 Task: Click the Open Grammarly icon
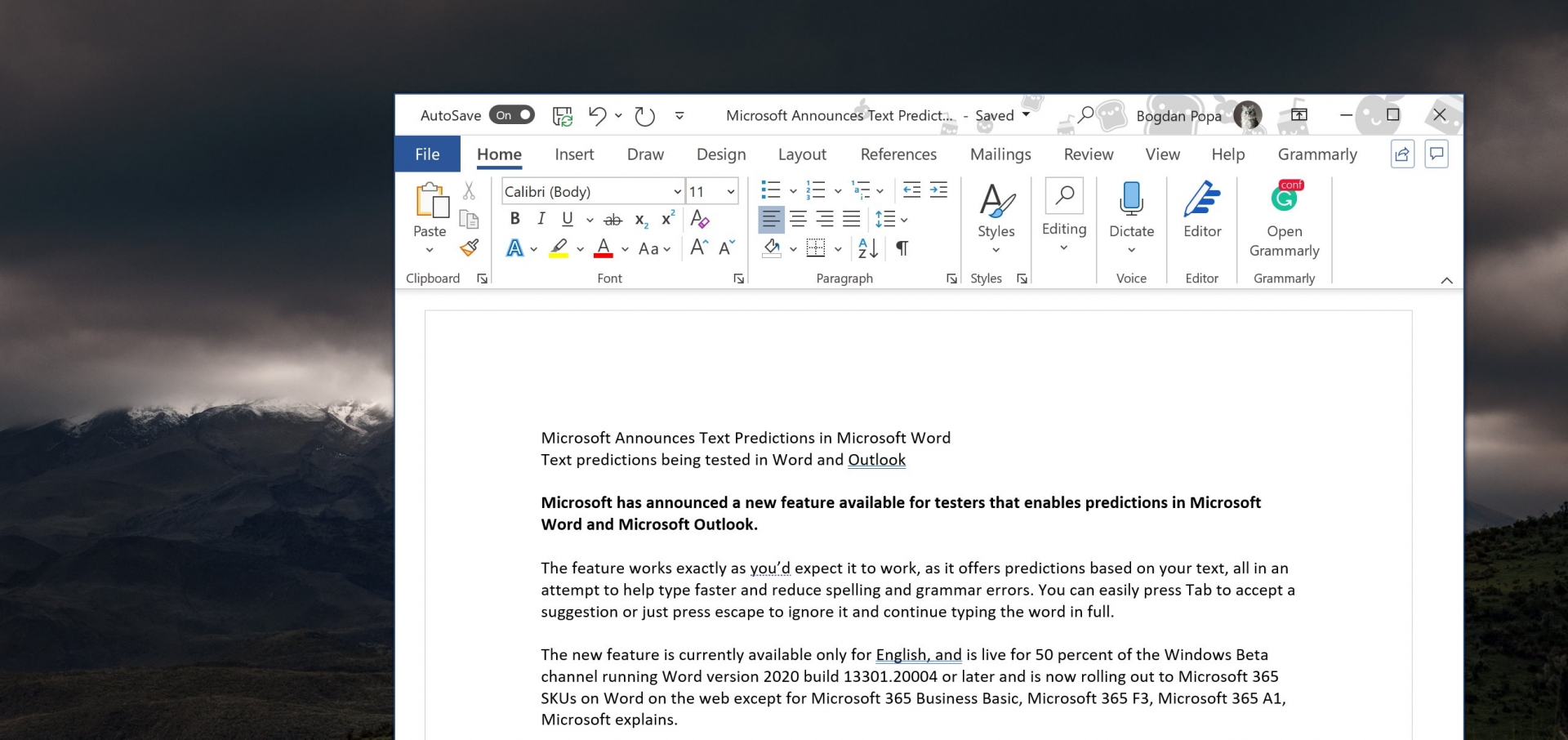pyautogui.click(x=1284, y=198)
